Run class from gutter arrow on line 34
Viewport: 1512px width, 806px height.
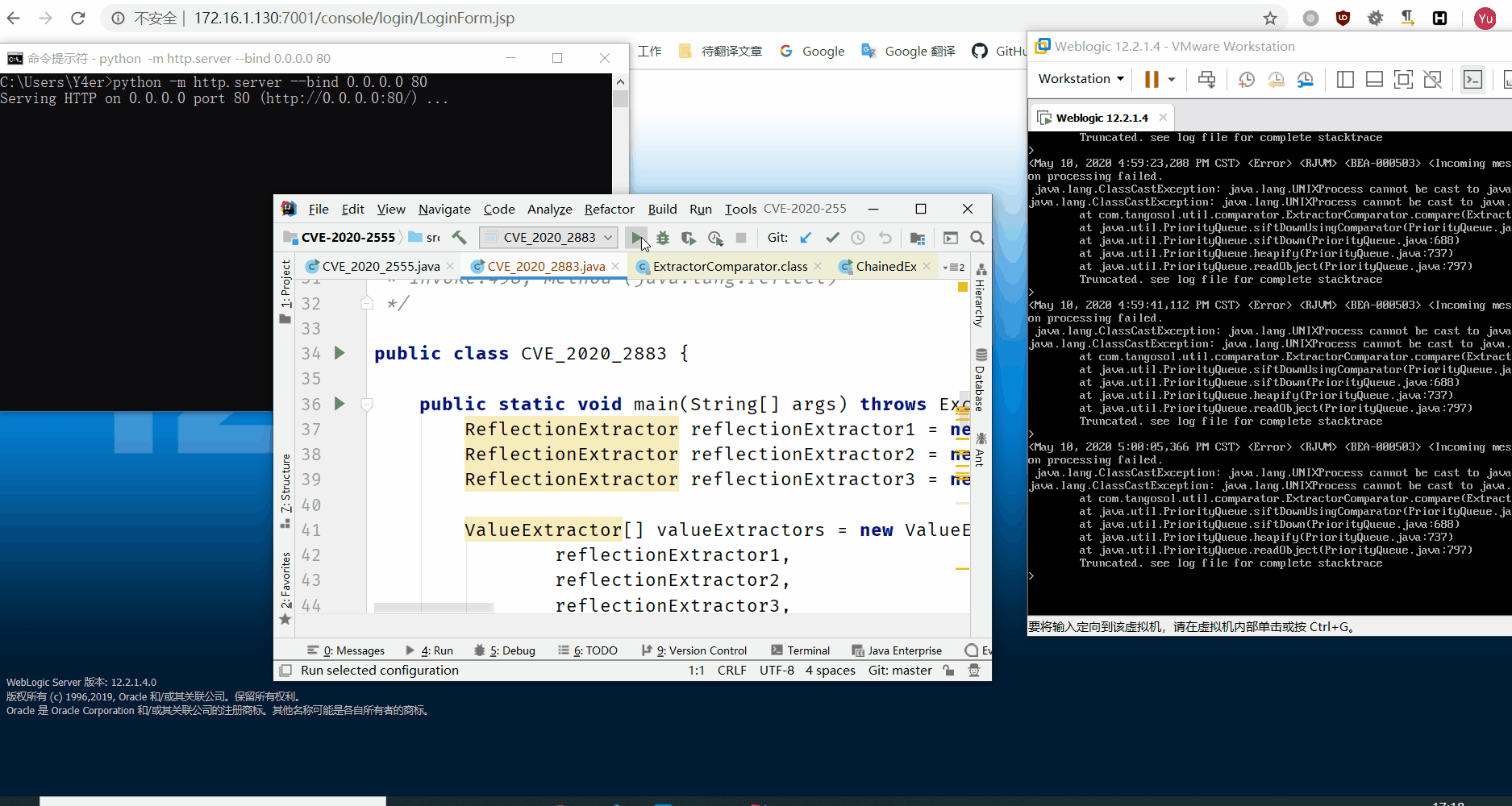pyautogui.click(x=339, y=353)
